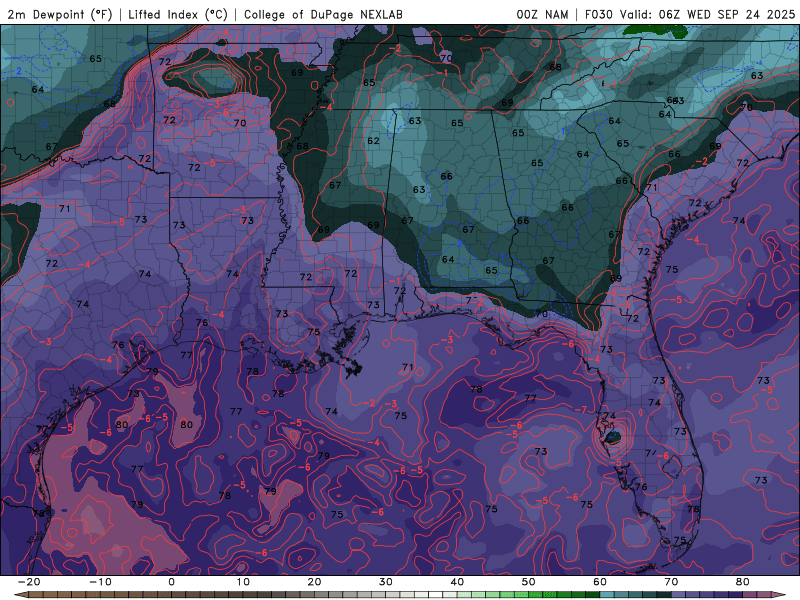Click the "60" color scale label
Screen dimensions: 800x600
pyautogui.click(x=600, y=582)
